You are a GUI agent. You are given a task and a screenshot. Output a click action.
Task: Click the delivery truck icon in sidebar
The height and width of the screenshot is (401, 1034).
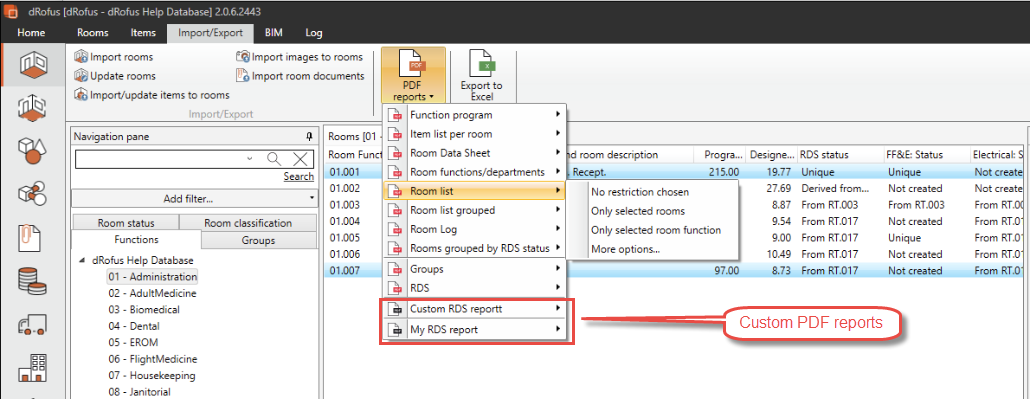click(34, 326)
